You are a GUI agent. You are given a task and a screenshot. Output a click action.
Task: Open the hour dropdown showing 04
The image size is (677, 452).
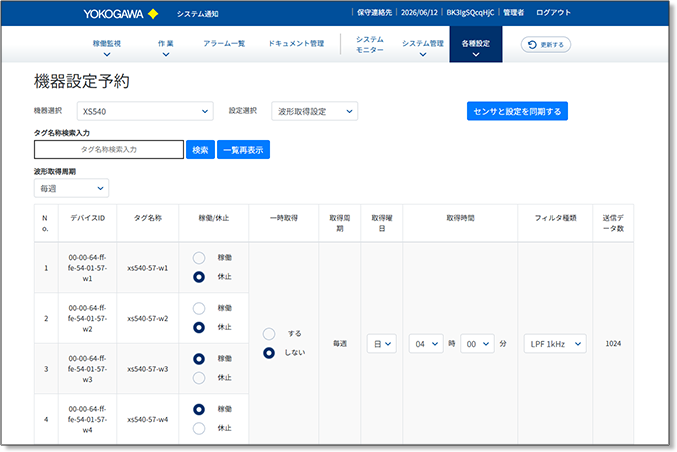426,344
